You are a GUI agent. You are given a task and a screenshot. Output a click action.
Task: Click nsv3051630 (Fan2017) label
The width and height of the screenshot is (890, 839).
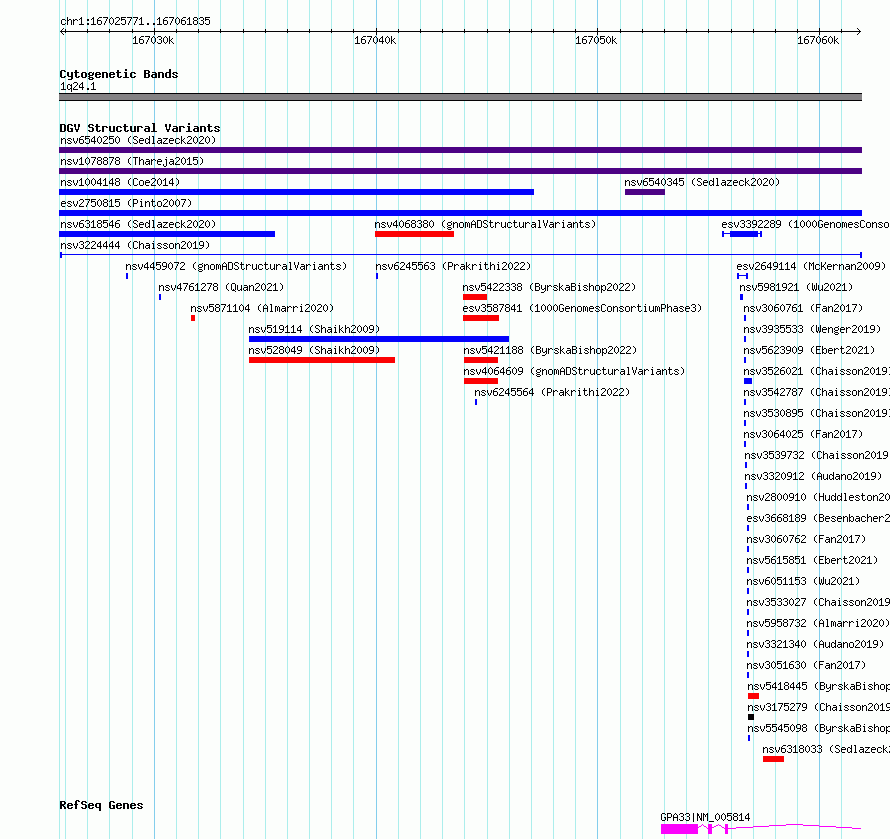805,665
